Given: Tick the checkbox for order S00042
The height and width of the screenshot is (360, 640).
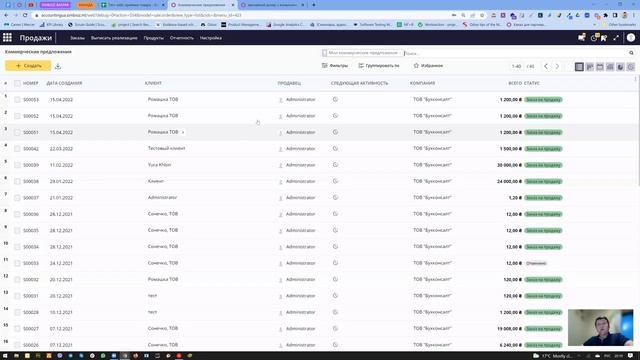Looking at the screenshot, I should click(x=17, y=149).
